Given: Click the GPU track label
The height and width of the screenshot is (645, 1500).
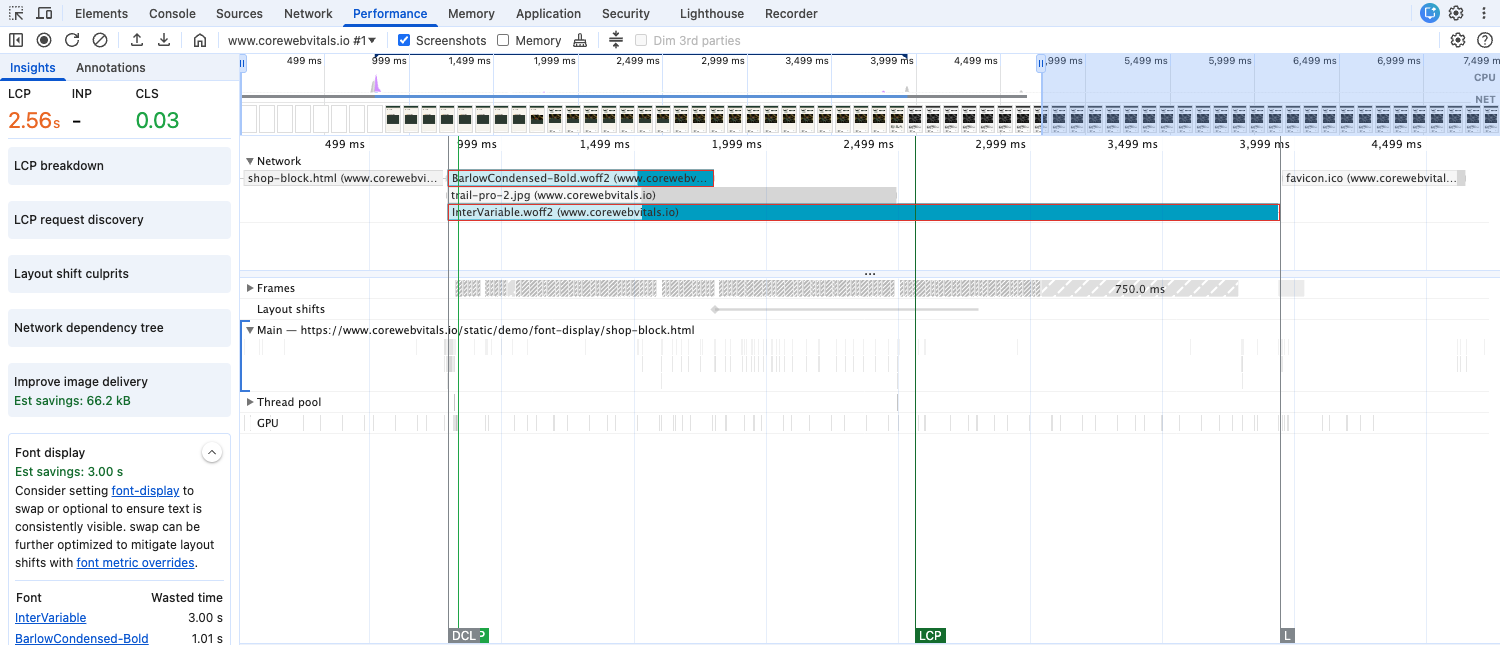Looking at the screenshot, I should (x=268, y=423).
